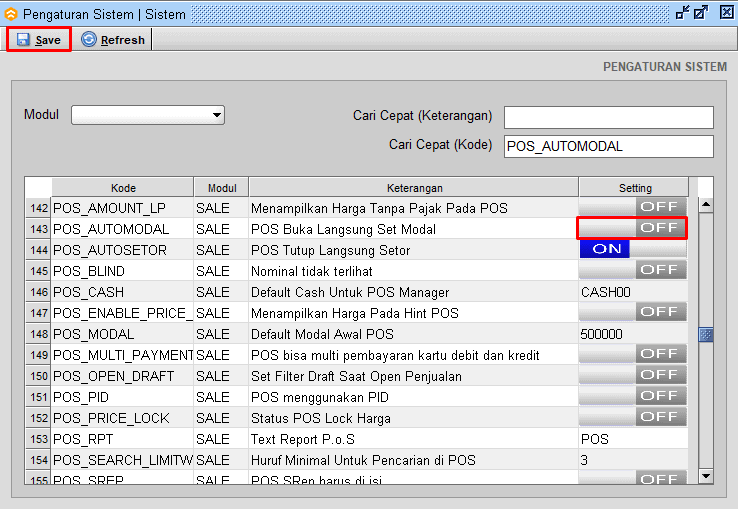738x509 pixels.
Task: Click the Cari Cepat (Keterangan) input field
Action: click(609, 117)
